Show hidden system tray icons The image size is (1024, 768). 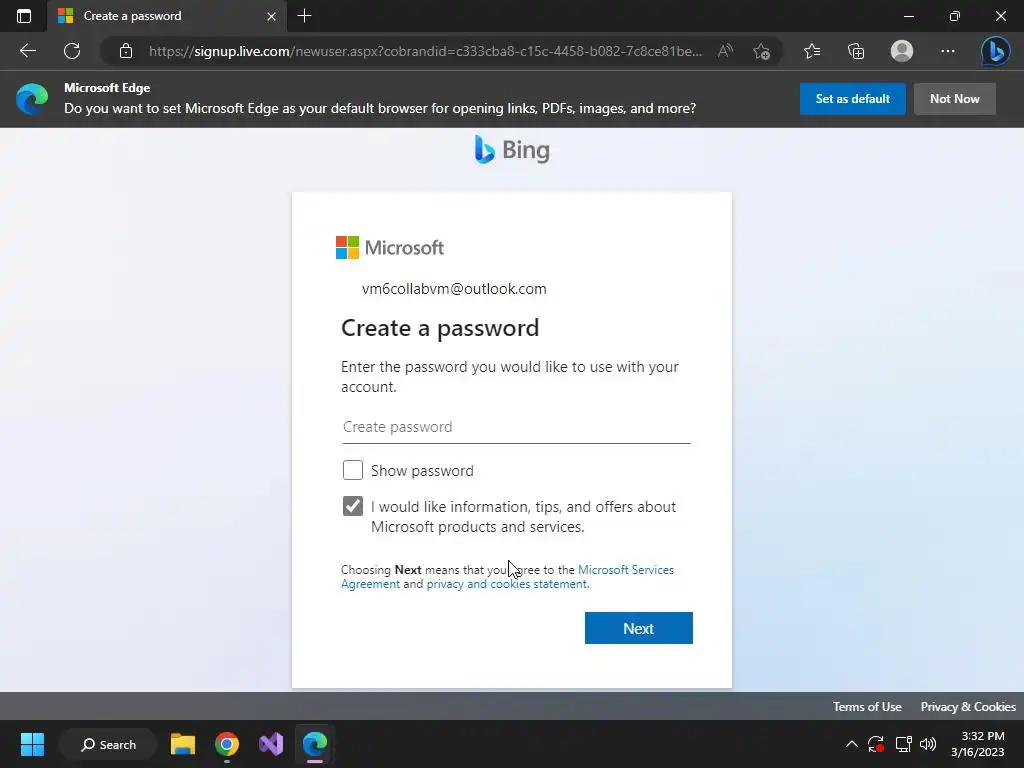(x=852, y=744)
